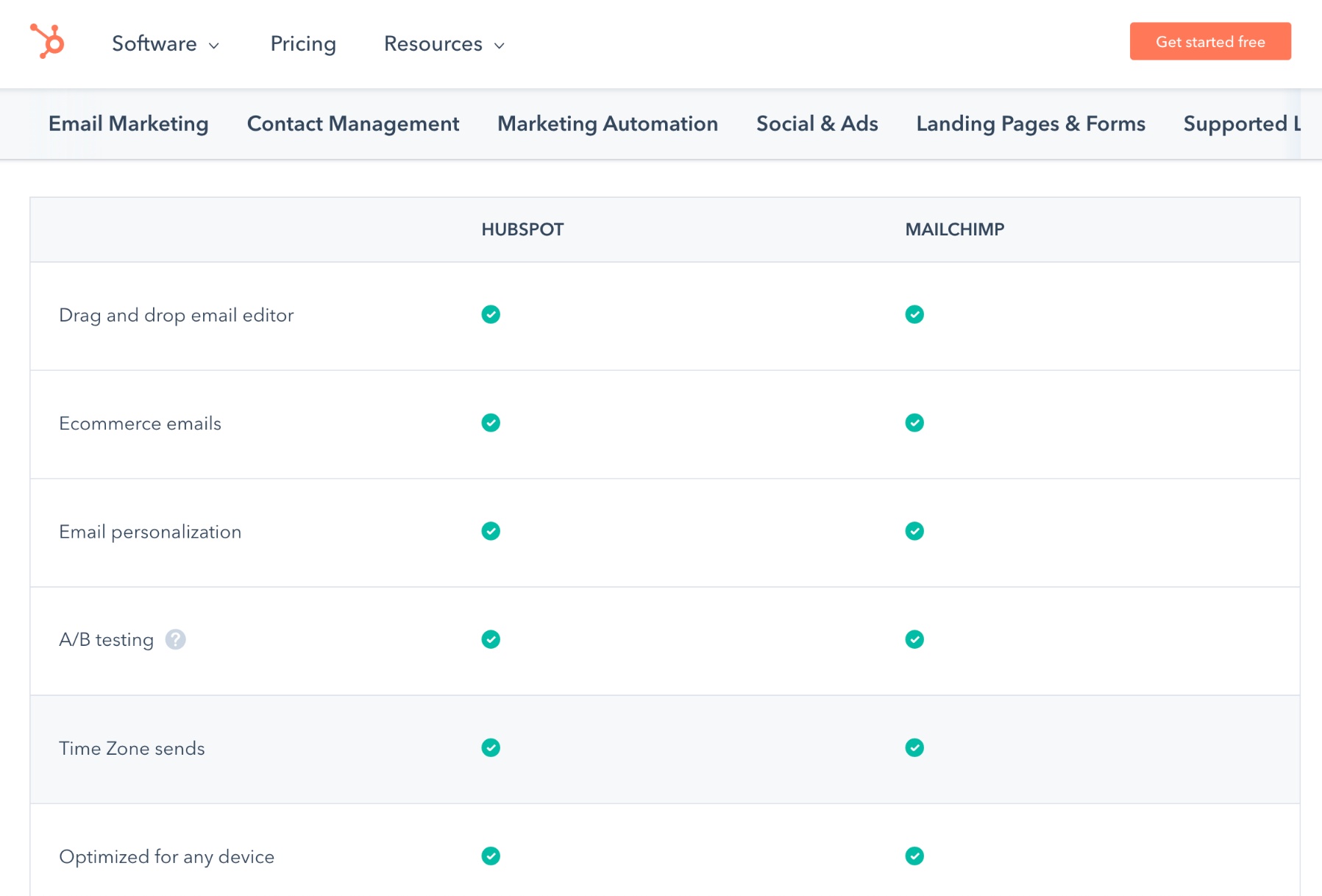This screenshot has width=1322, height=896.
Task: Open the Pricing page
Action: (x=303, y=44)
